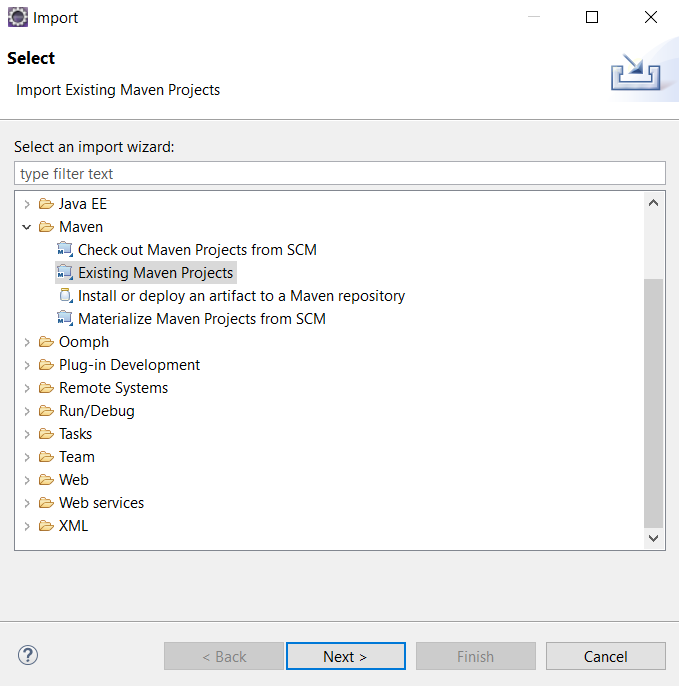The height and width of the screenshot is (686, 679).
Task: Expand the Oomph category
Action: (x=27, y=342)
